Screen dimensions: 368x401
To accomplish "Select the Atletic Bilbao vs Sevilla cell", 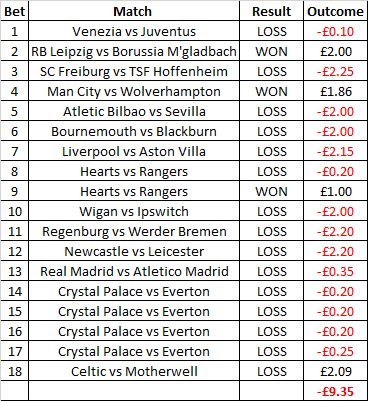I will [134, 111].
